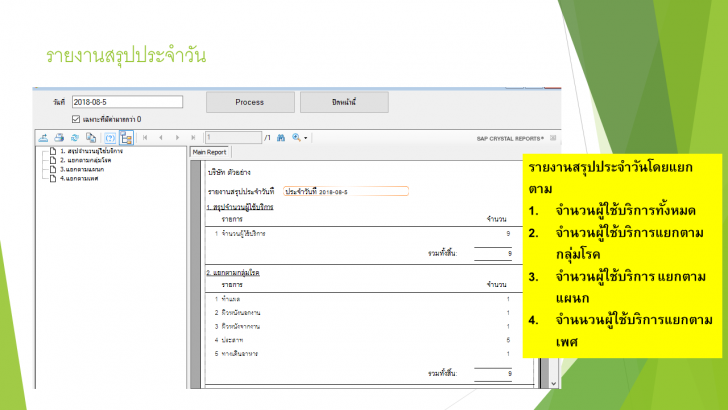Click the Copy toolbar icon
This screenshot has height=410, width=728.
click(x=91, y=137)
